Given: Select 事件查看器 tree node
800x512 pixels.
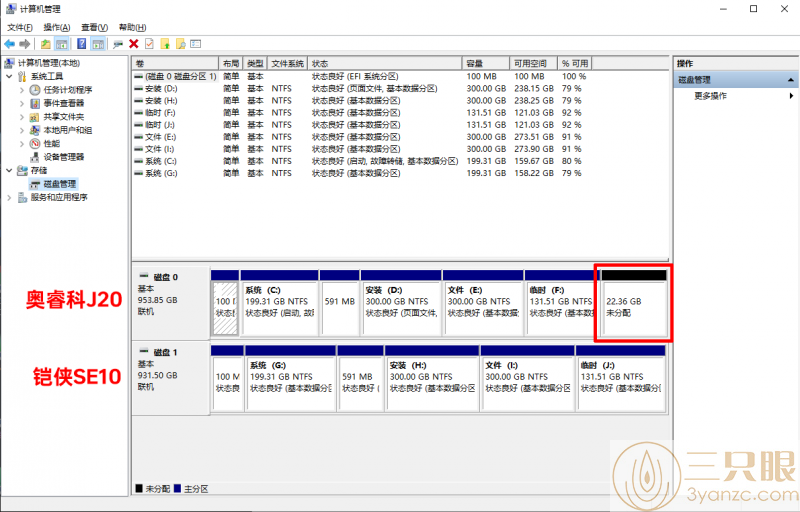Looking at the screenshot, I should click(x=64, y=103).
